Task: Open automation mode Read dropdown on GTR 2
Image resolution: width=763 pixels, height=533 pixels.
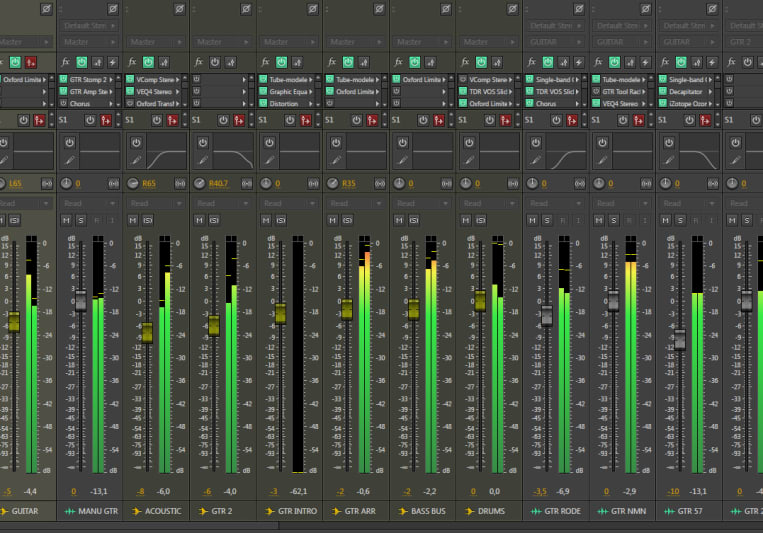Action: click(222, 203)
